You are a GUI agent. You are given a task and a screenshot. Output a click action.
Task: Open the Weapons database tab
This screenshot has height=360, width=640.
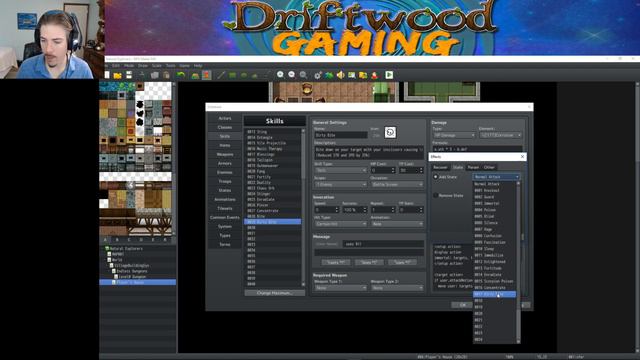coord(224,154)
